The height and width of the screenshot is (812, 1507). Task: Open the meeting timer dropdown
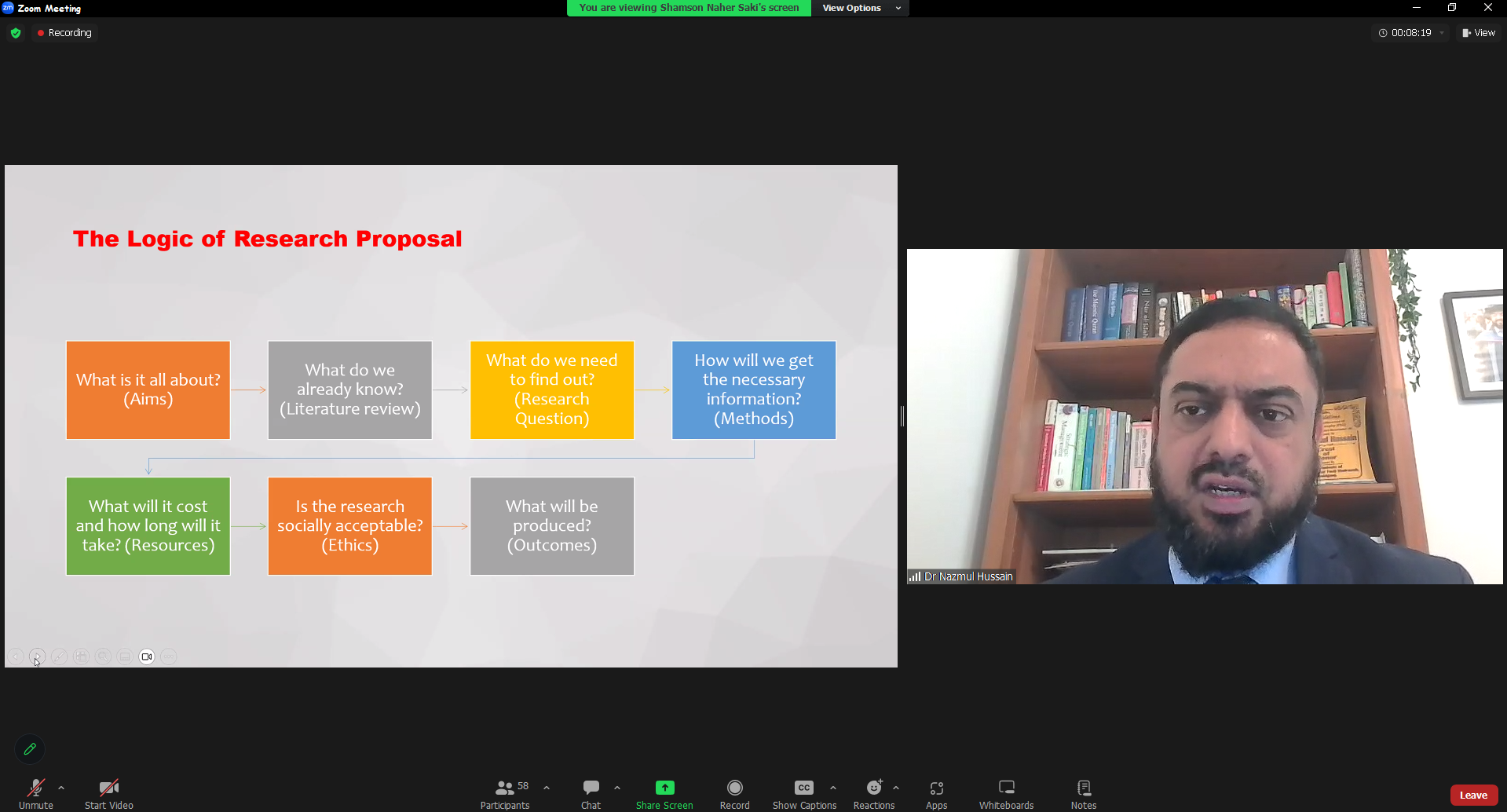click(x=1442, y=33)
